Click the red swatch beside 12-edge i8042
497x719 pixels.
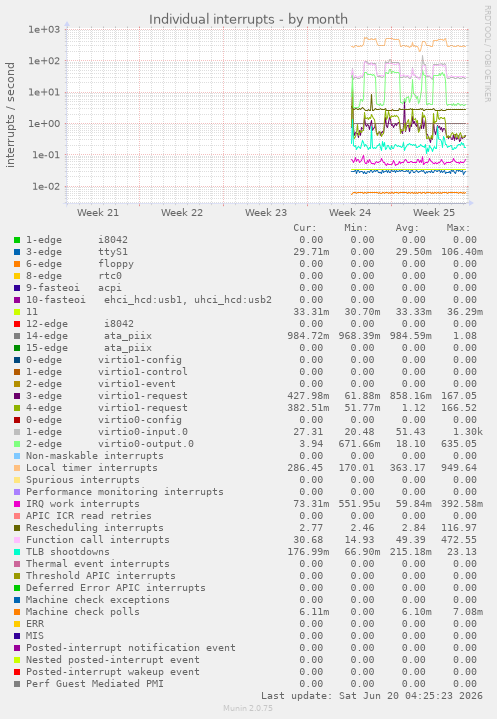[17, 324]
